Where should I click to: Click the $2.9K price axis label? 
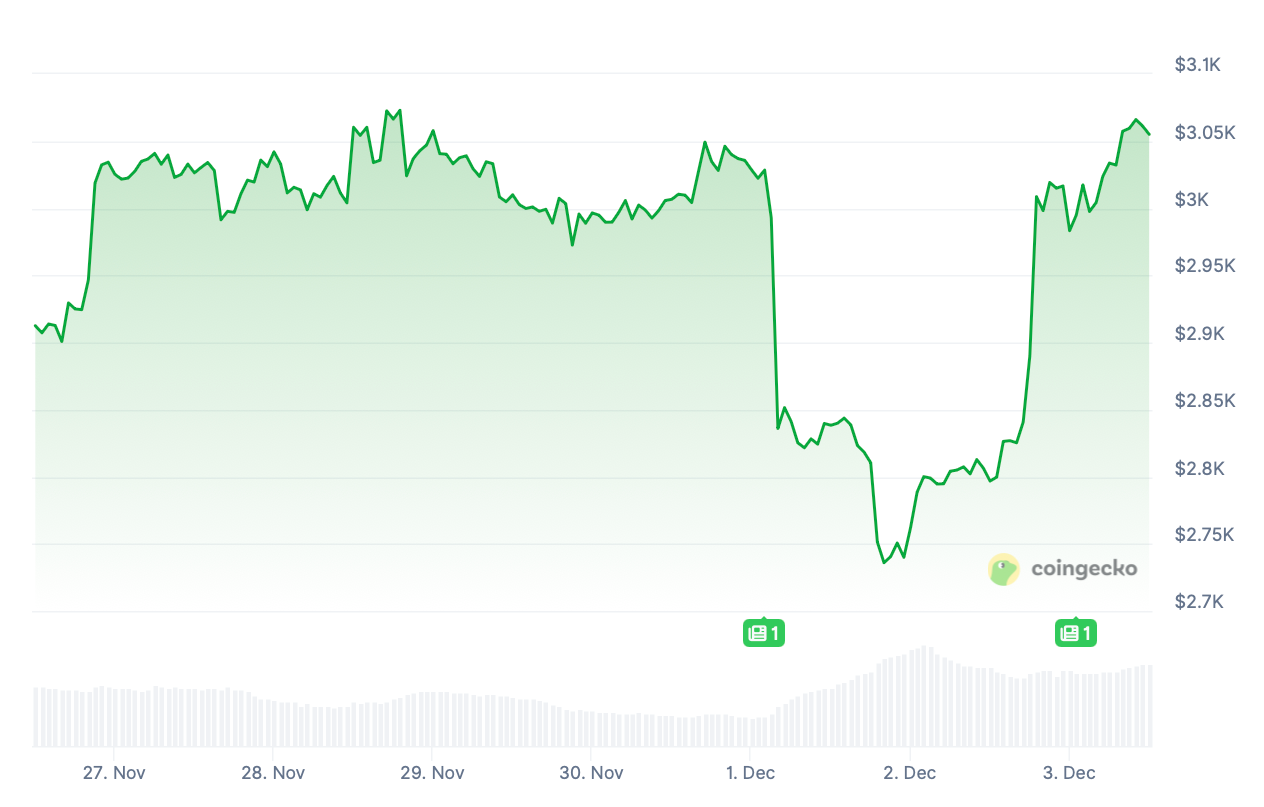click(x=1197, y=333)
